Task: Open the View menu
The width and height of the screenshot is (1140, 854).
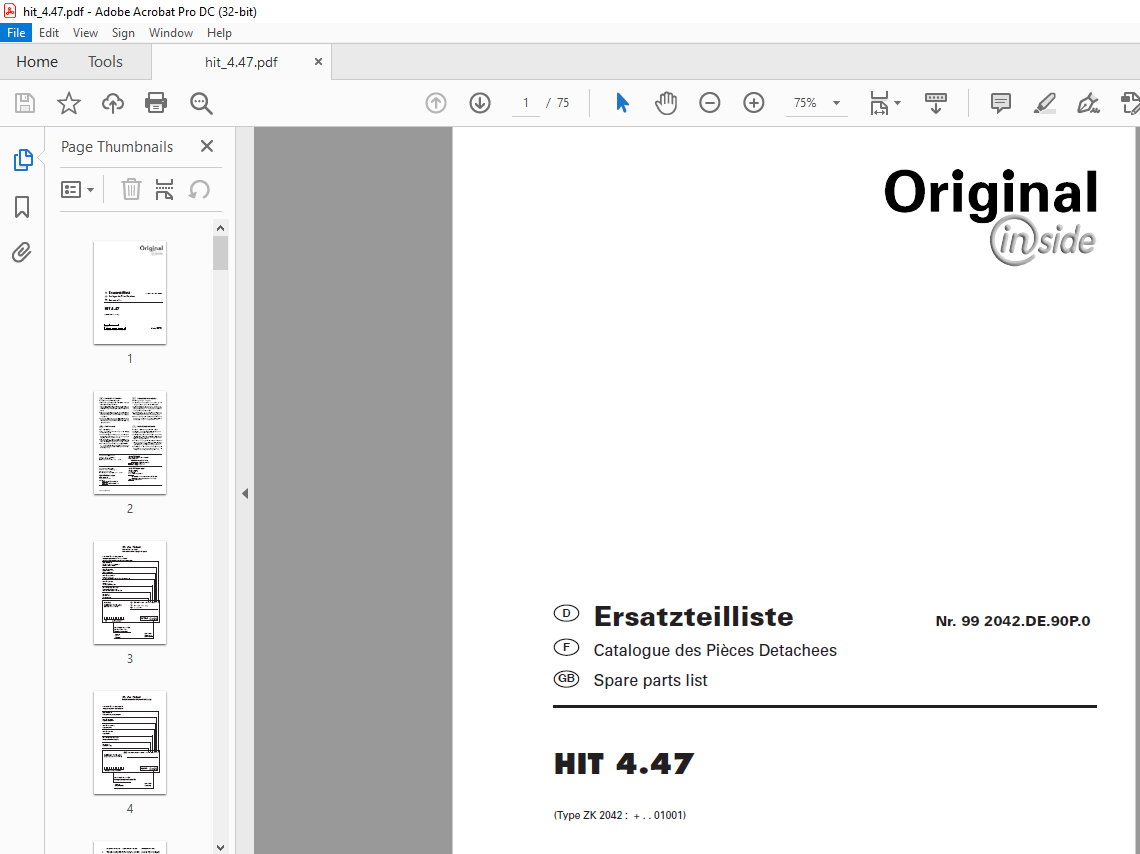Action: 85,33
